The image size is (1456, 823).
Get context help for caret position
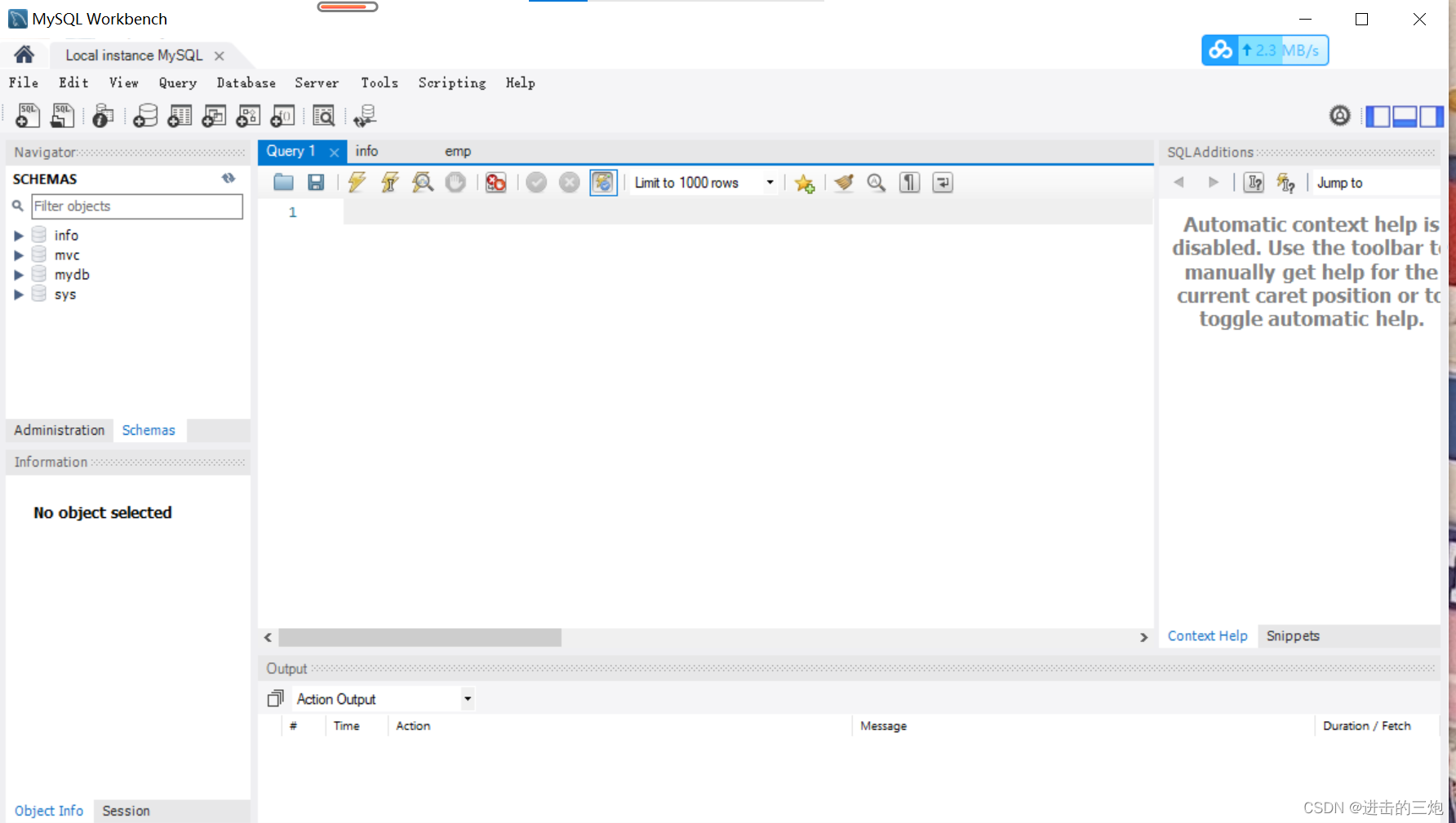[x=1254, y=183]
